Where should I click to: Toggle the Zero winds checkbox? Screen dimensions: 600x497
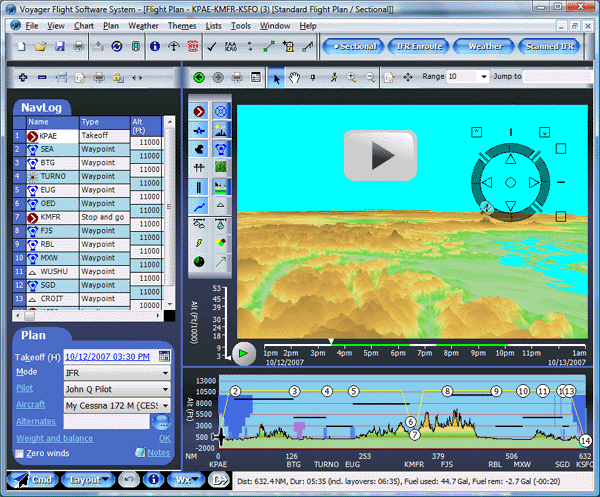pyautogui.click(x=19, y=454)
